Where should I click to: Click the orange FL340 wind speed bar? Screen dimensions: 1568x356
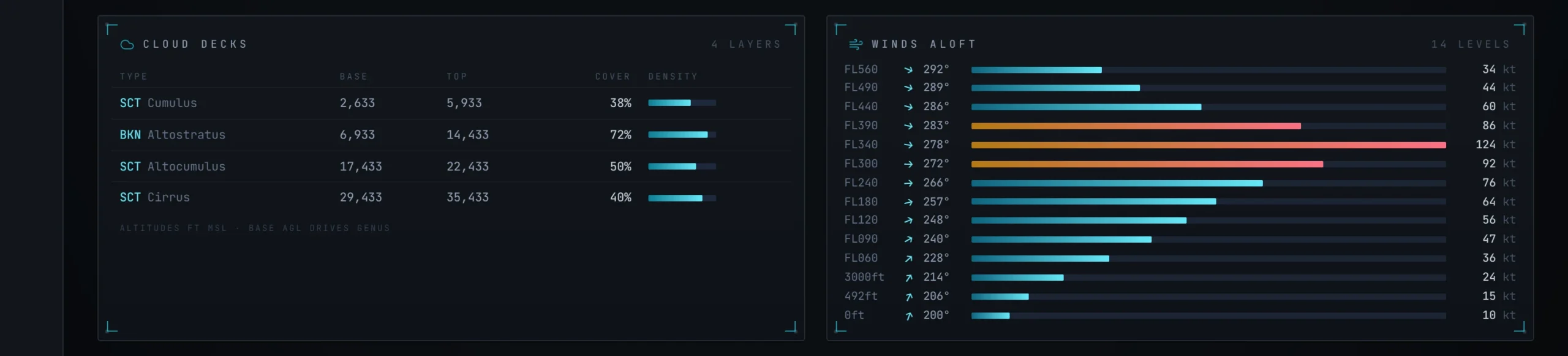(x=1208, y=145)
